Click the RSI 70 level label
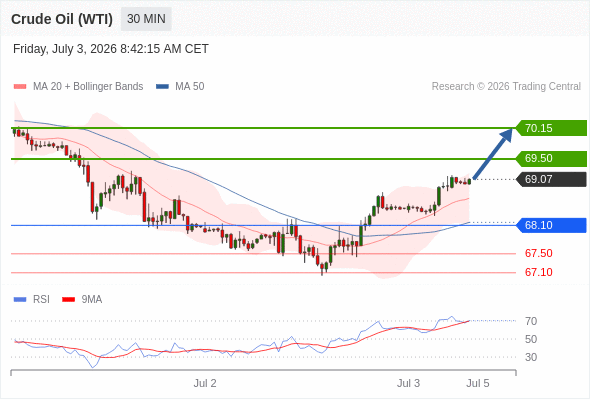The width and height of the screenshot is (590, 400). (x=531, y=321)
